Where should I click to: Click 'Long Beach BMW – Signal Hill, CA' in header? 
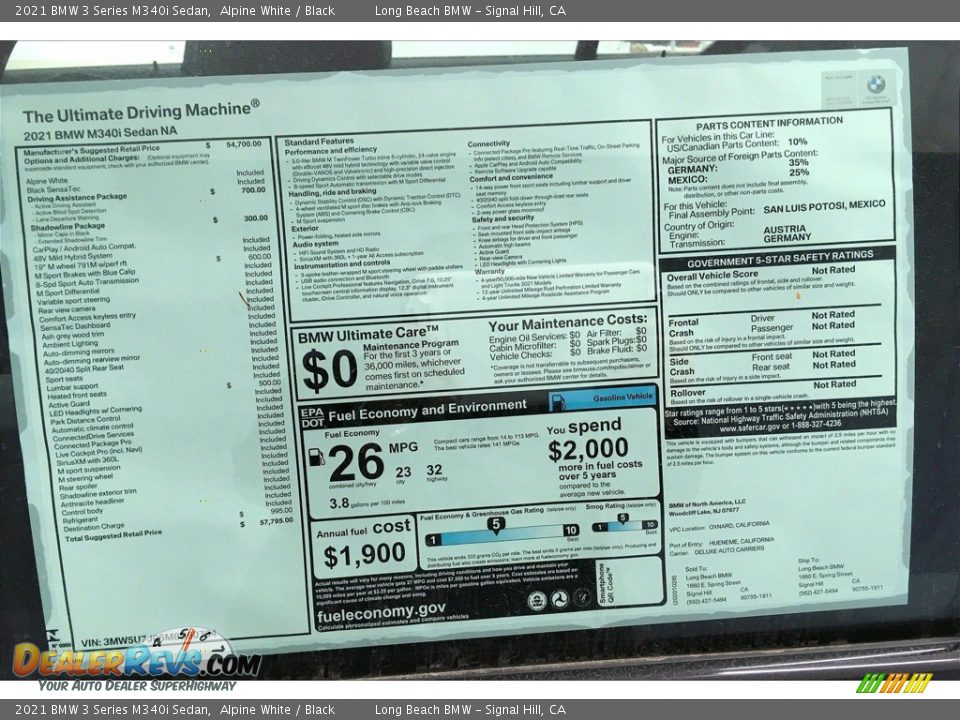[470, 11]
